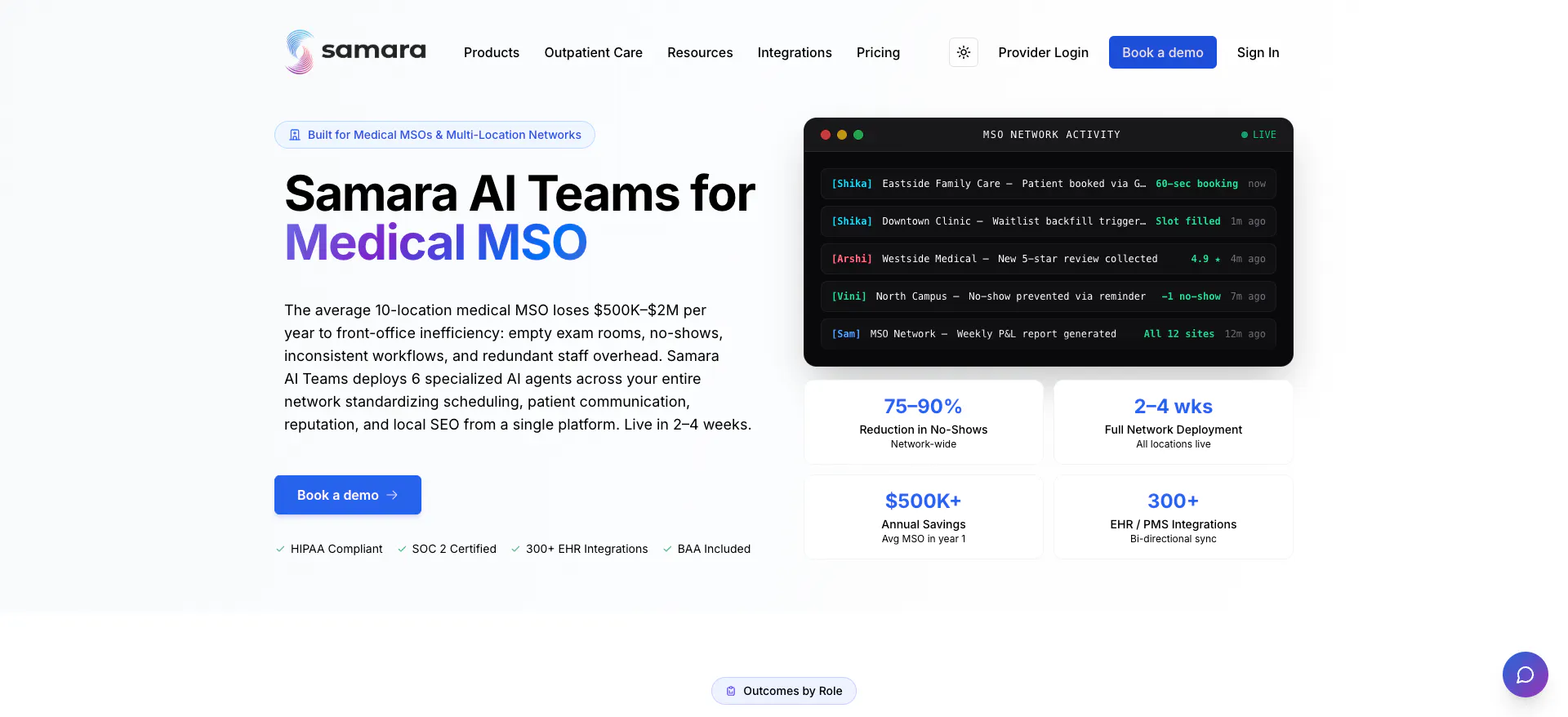
Task: Click the 'Bi-directional sync' caption
Action: click(1174, 539)
